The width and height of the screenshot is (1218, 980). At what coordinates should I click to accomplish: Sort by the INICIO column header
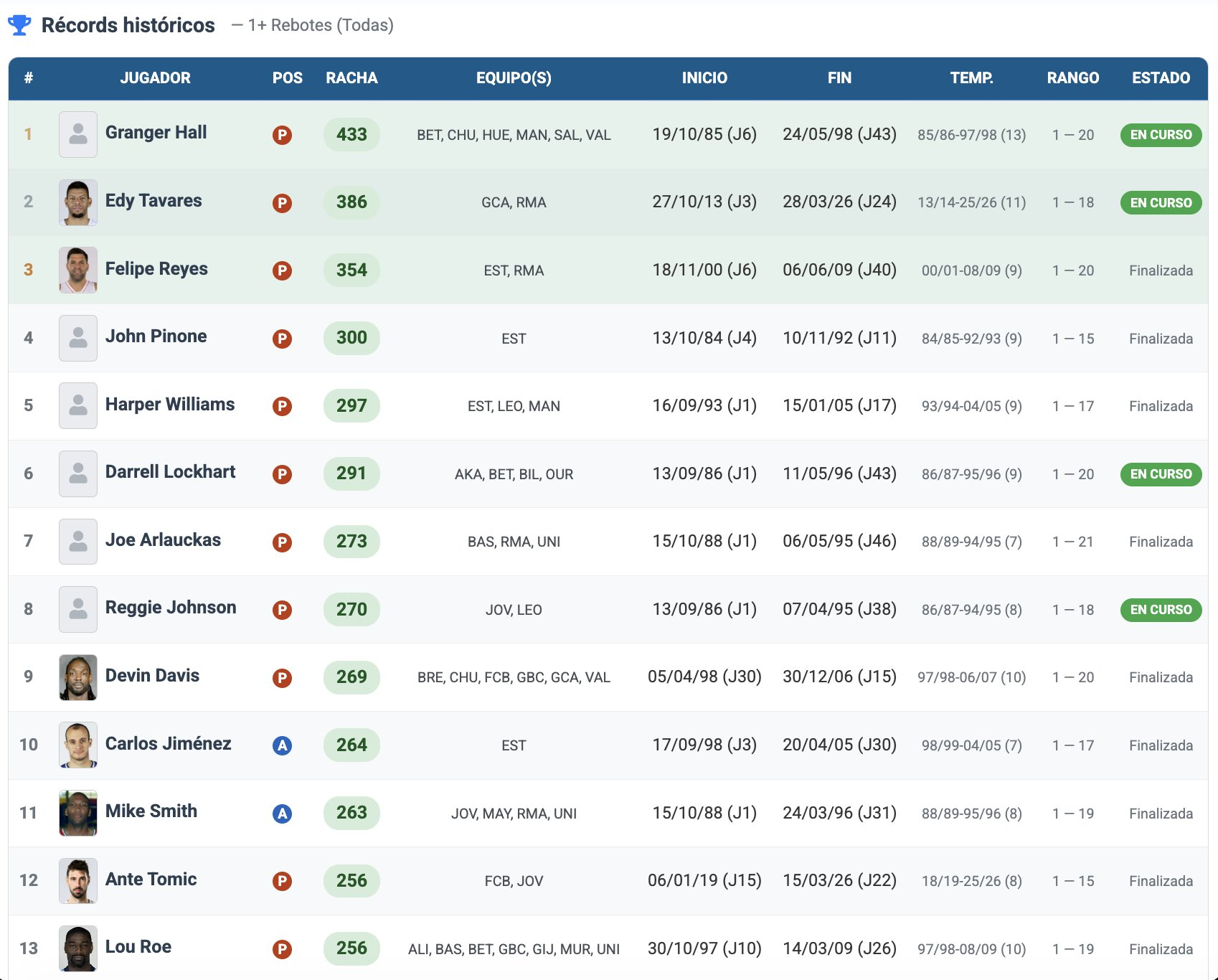704,78
